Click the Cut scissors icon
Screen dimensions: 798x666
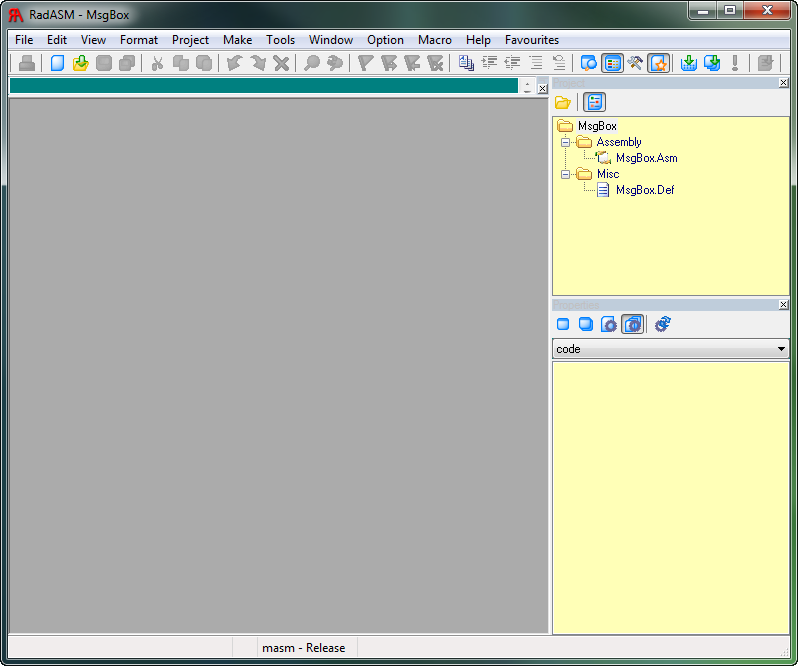(158, 64)
